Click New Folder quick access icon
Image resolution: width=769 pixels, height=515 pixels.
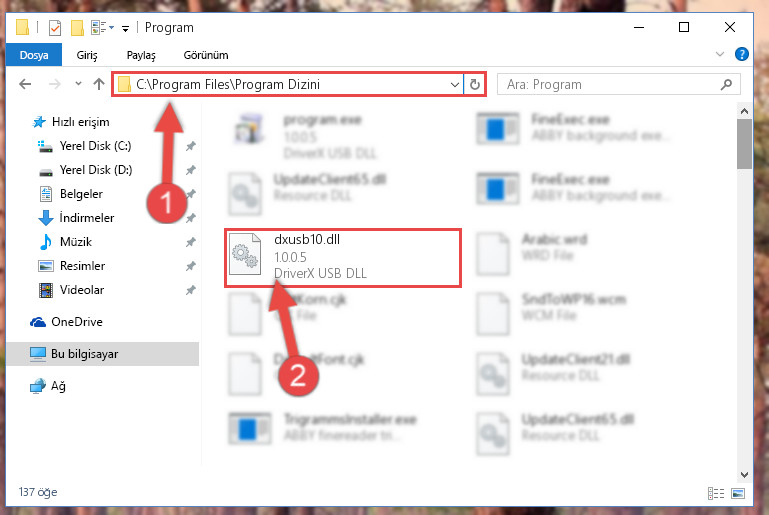coord(77,28)
